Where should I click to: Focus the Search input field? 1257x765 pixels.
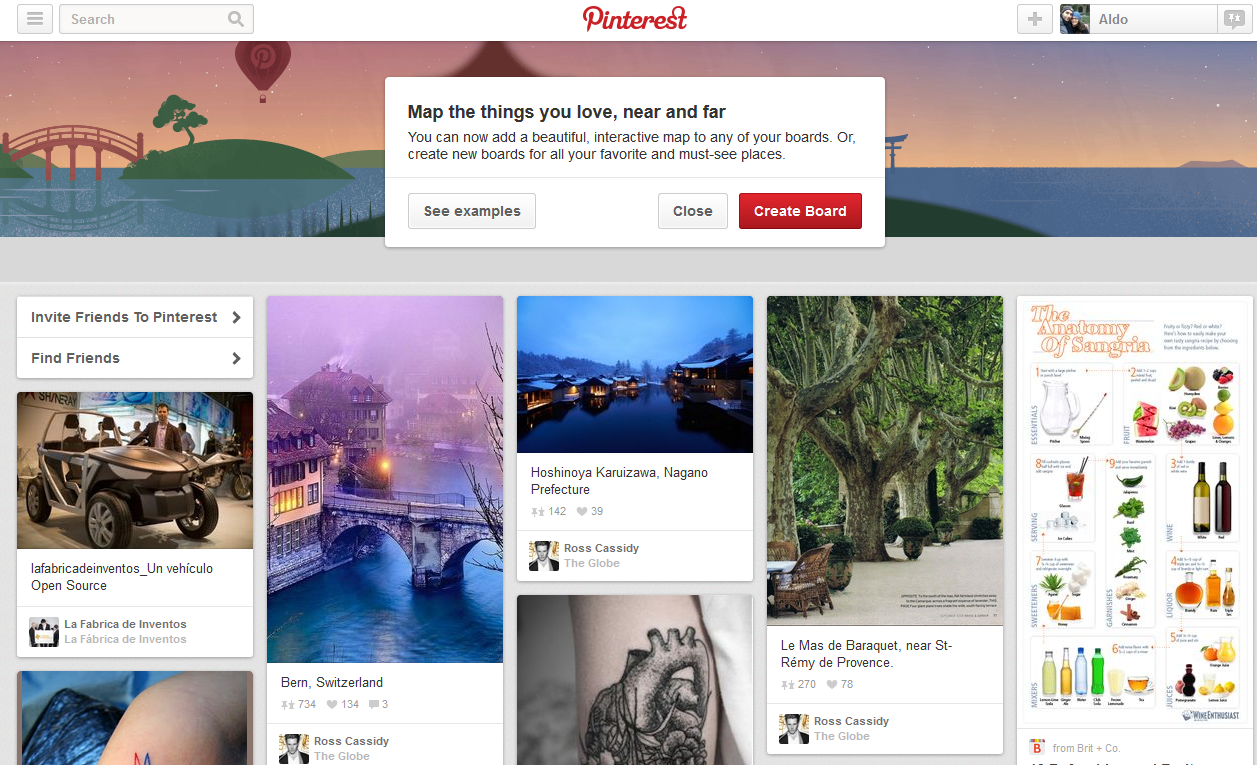[145, 19]
